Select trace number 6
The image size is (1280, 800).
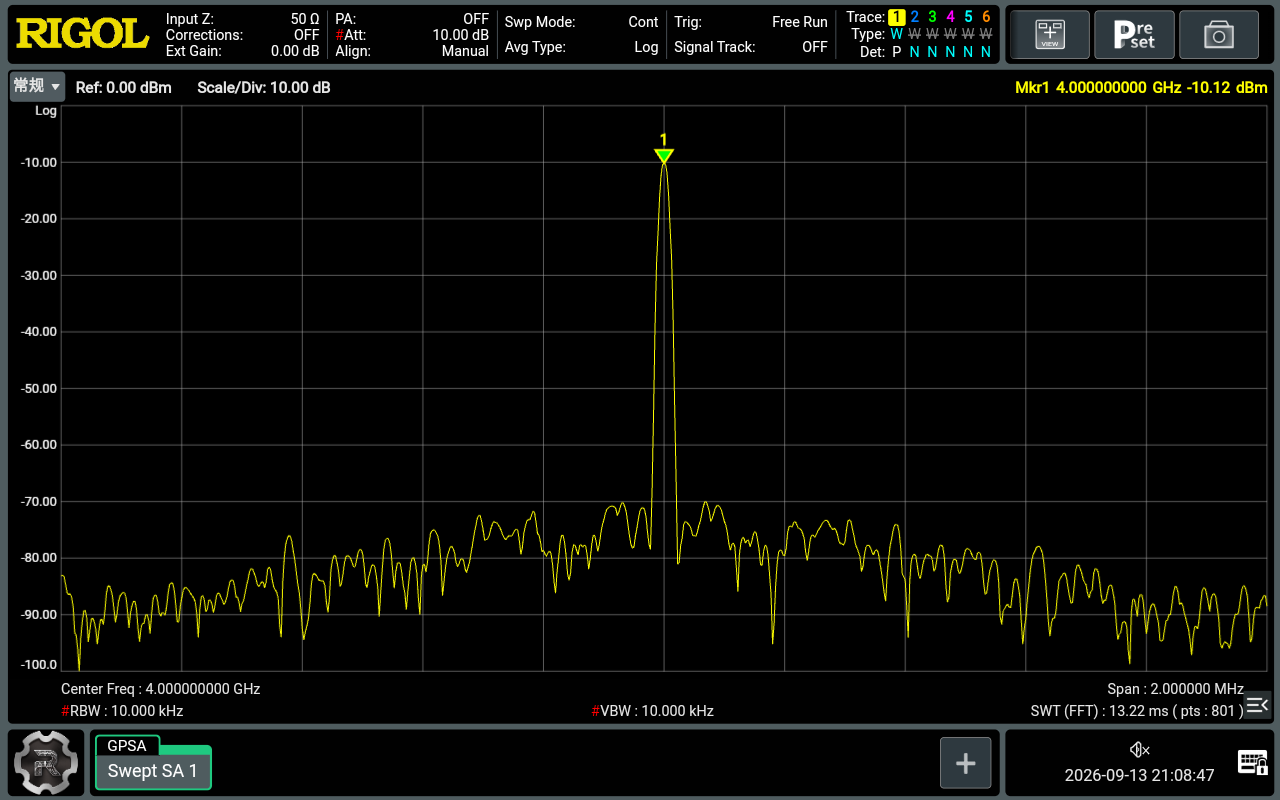point(986,17)
